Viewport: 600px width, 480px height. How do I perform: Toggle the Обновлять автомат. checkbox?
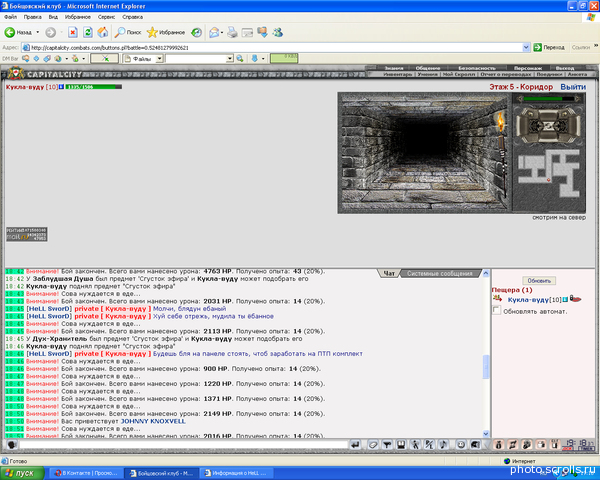pyautogui.click(x=498, y=311)
